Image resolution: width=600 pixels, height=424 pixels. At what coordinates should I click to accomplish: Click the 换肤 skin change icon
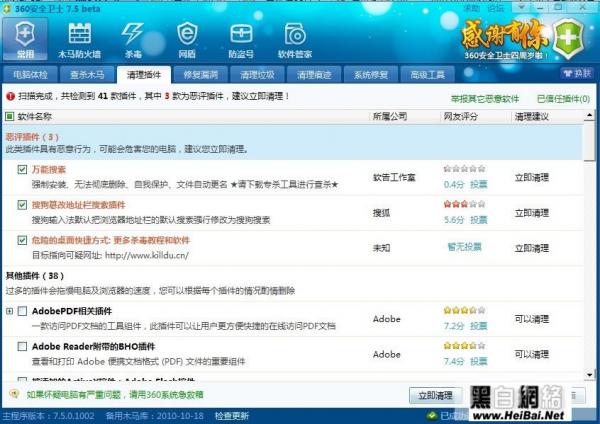(575, 73)
